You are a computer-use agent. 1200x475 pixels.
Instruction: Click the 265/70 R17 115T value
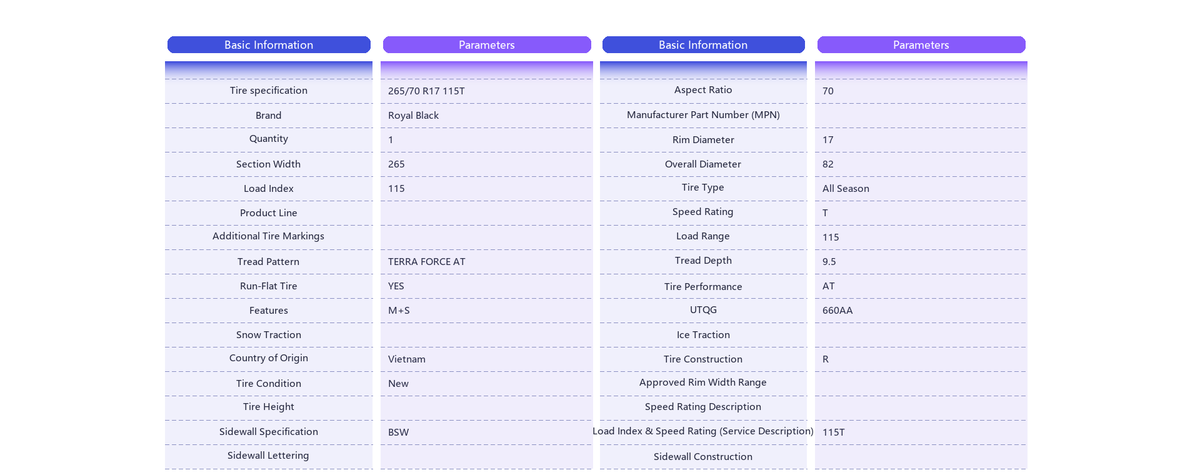[x=426, y=91]
